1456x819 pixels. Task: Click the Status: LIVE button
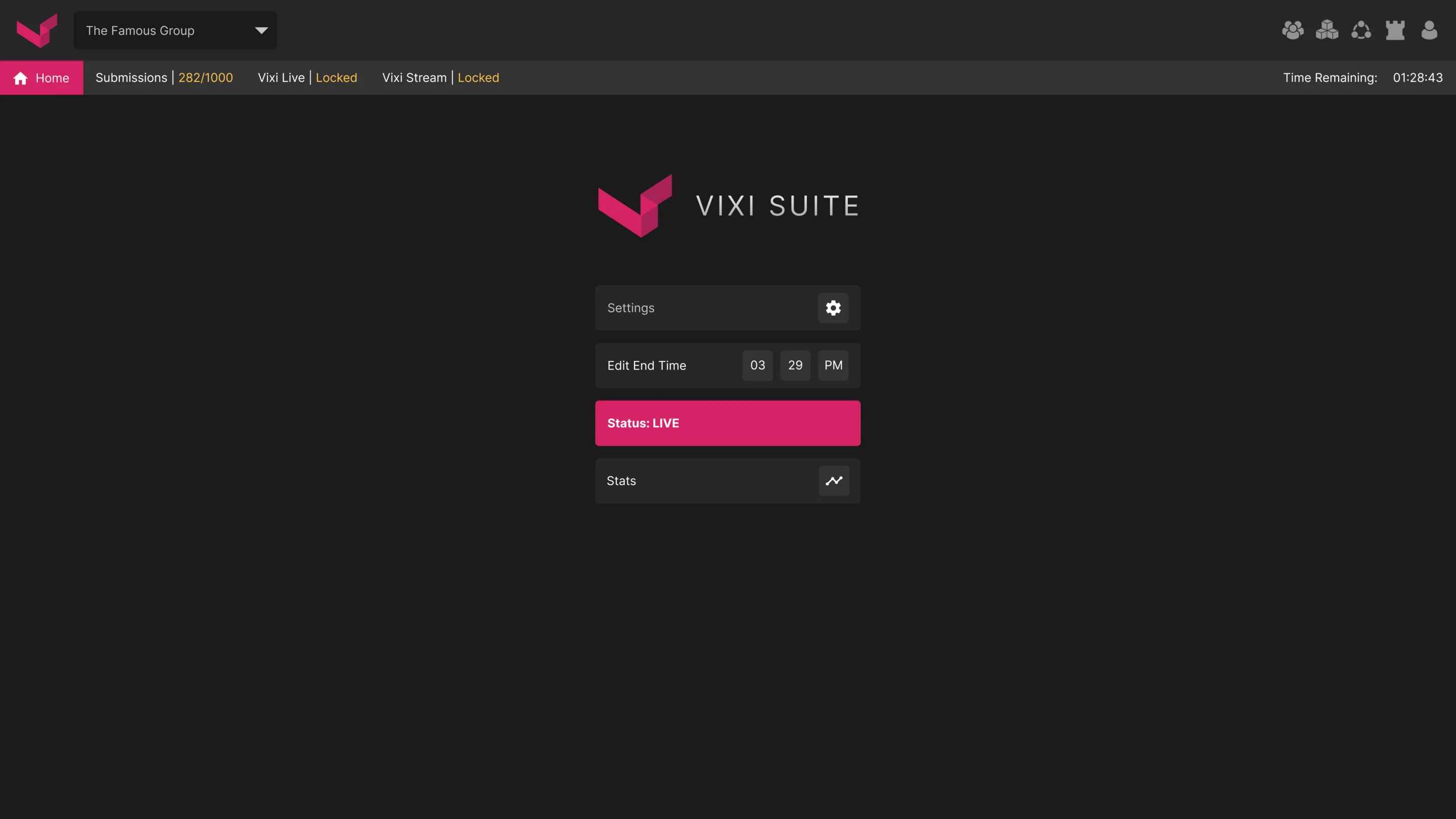[x=728, y=423]
